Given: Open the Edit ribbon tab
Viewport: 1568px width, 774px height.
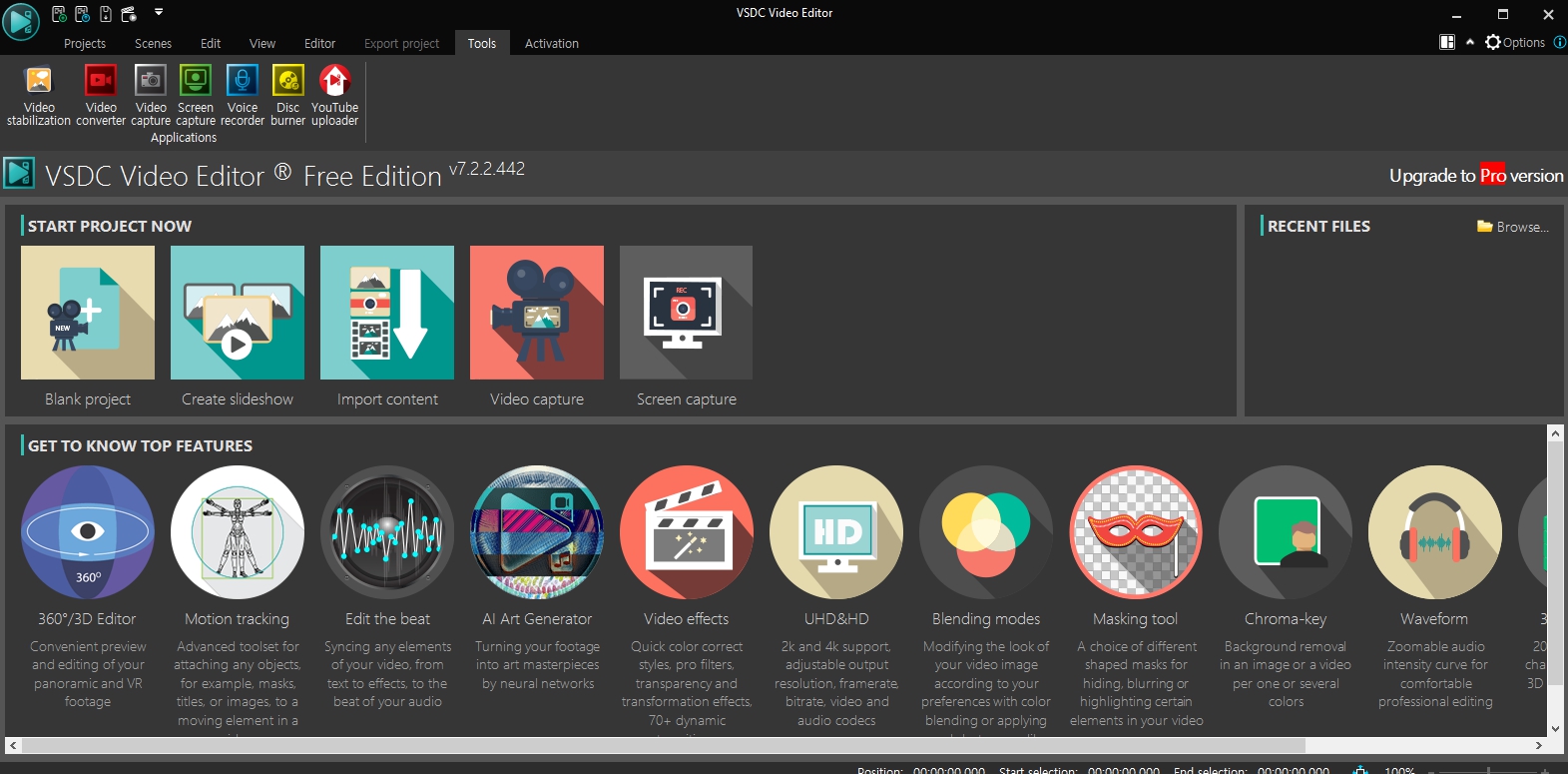Looking at the screenshot, I should (211, 44).
